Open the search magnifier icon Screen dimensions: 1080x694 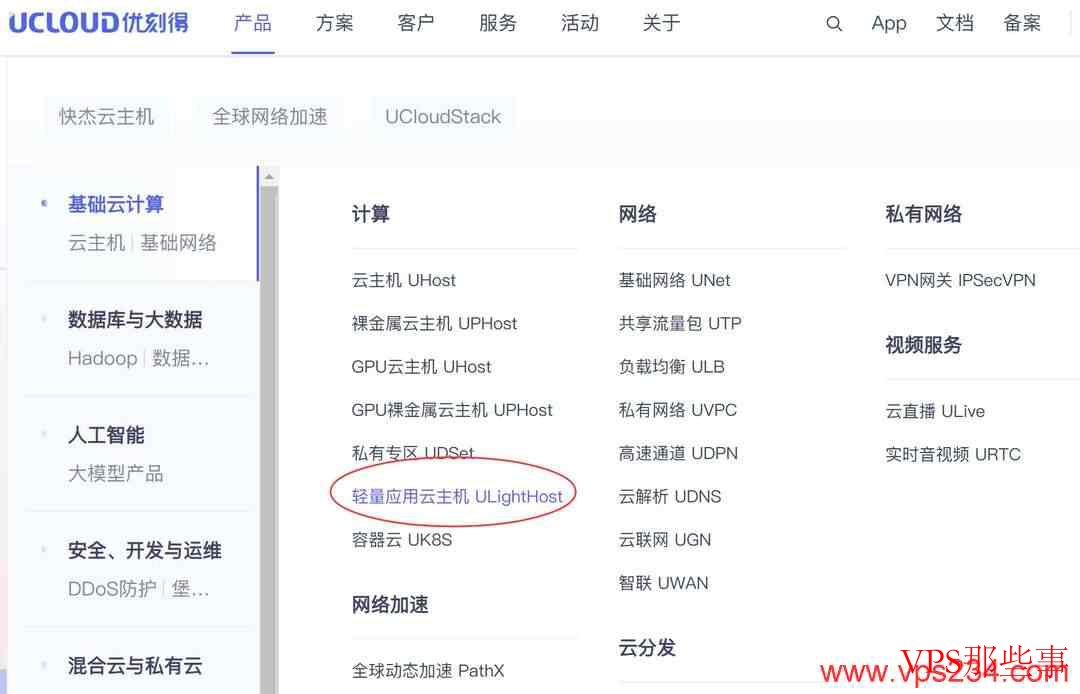(834, 23)
